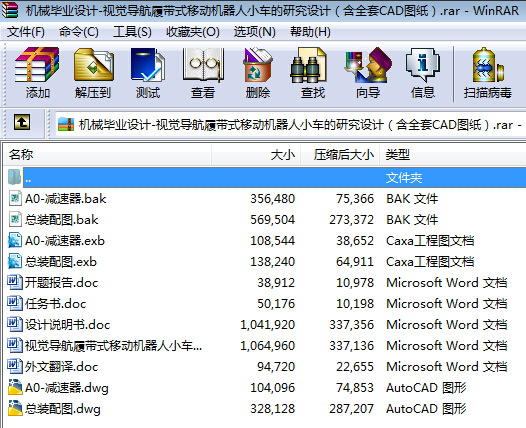Image resolution: width=526 pixels, height=428 pixels.
Task: Click the WinRAR title bar books icon
Action: tap(10, 10)
